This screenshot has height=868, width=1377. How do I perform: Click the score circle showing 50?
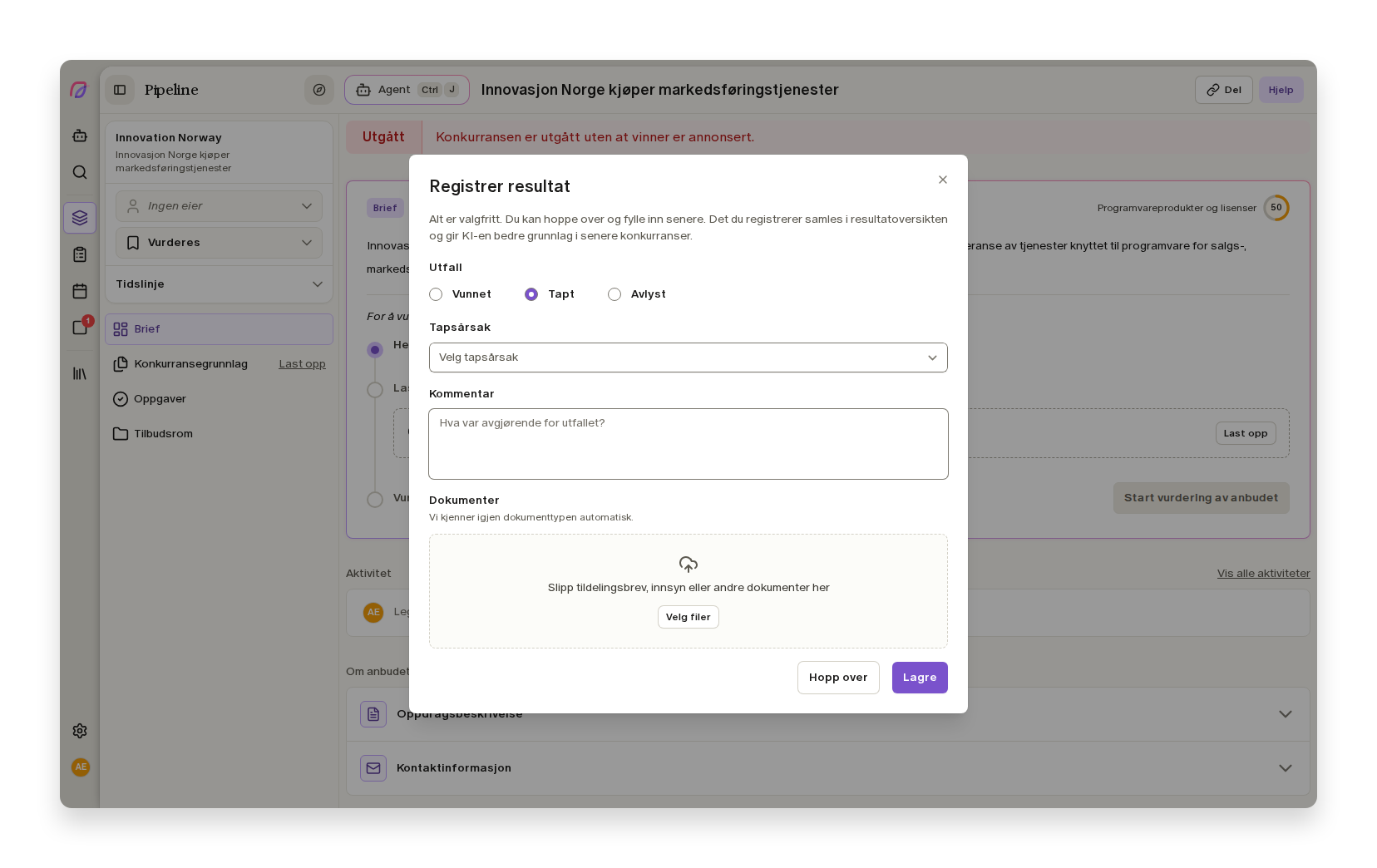click(1276, 208)
